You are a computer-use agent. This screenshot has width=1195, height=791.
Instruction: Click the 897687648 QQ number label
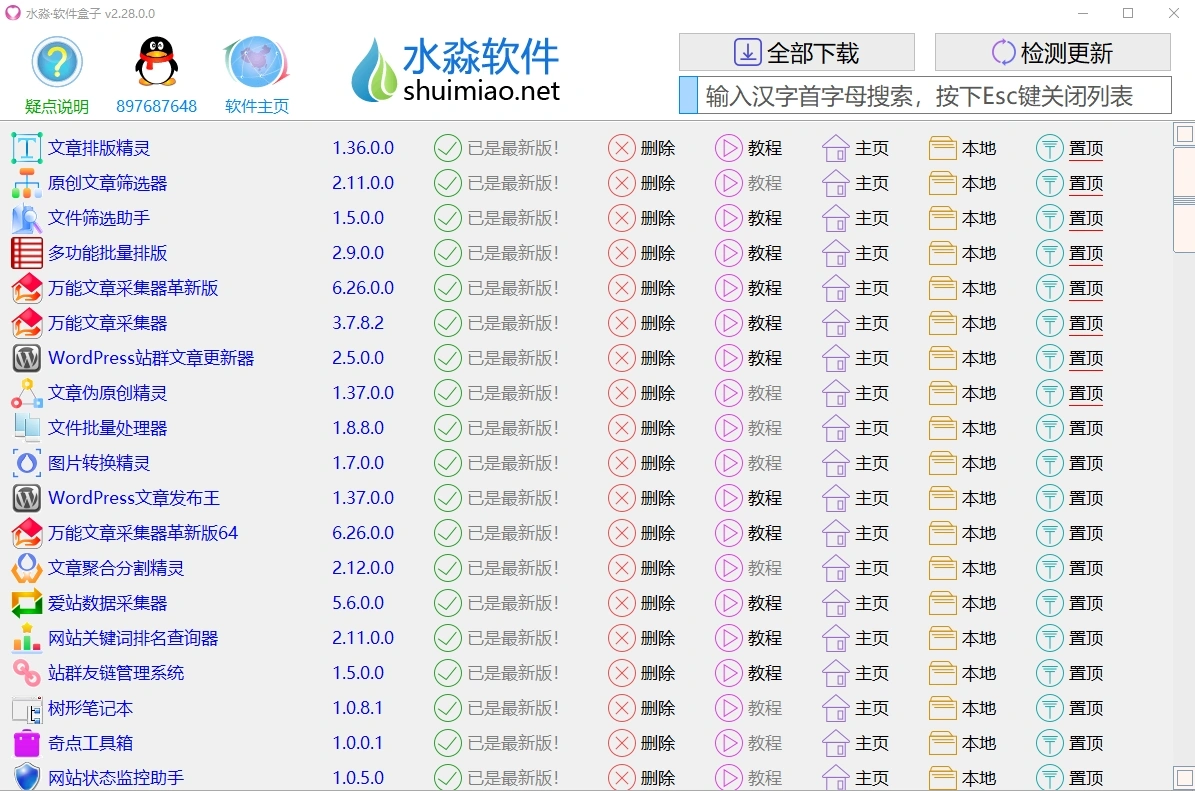point(156,106)
